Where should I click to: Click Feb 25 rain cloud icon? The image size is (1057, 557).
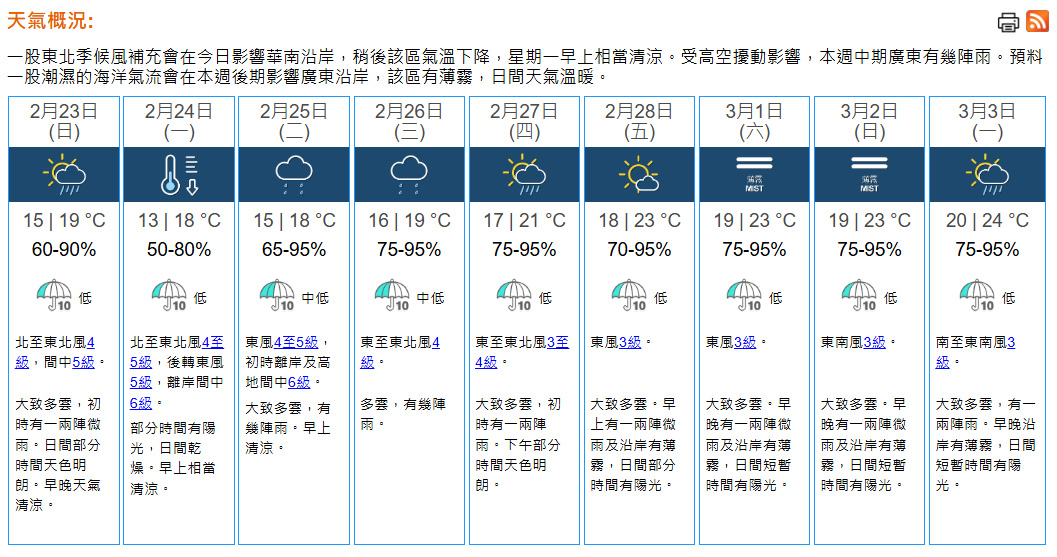tap(294, 174)
